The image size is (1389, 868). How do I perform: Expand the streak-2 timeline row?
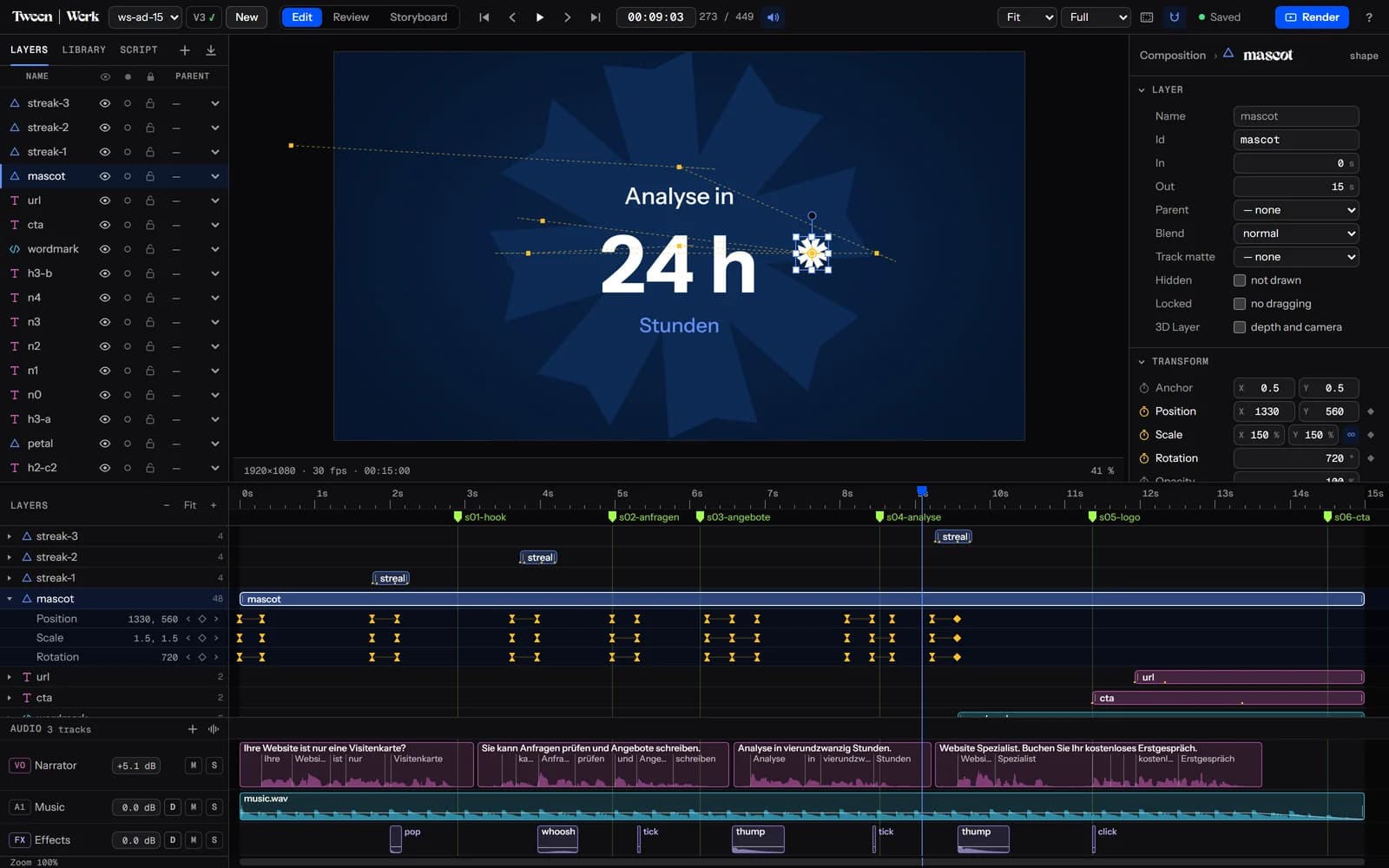point(10,557)
